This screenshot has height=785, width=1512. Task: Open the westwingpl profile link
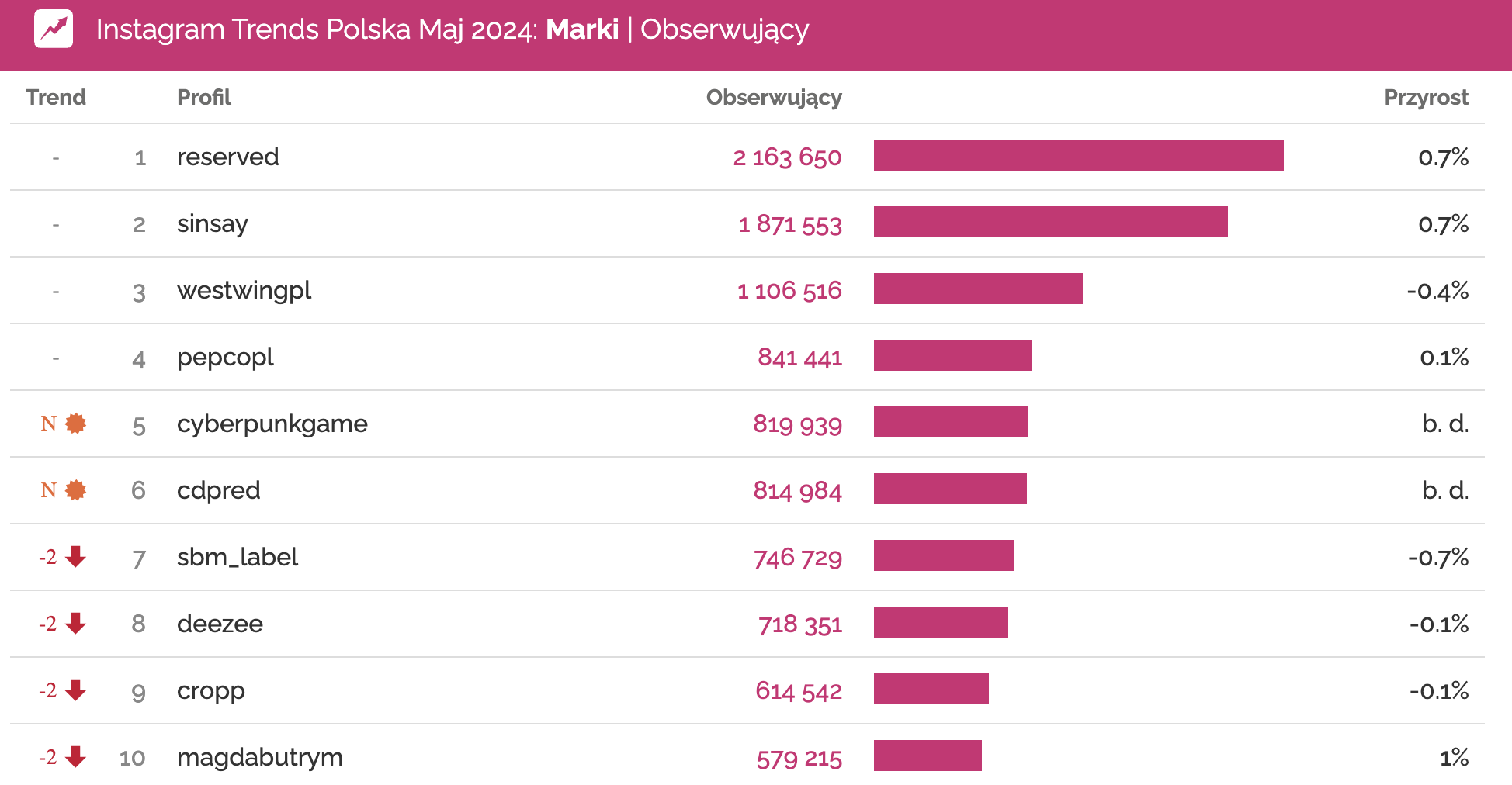pyautogui.click(x=244, y=291)
